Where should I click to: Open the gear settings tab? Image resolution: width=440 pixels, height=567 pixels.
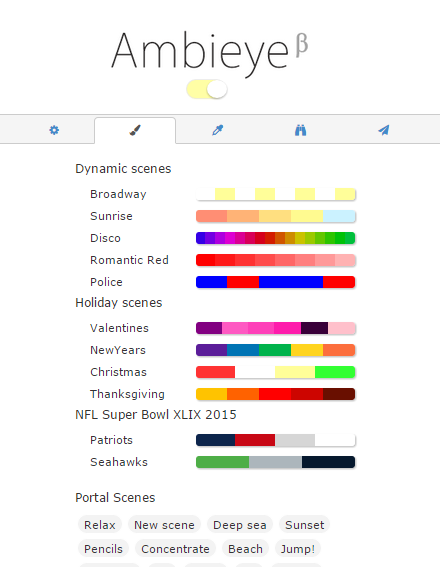pyautogui.click(x=54, y=130)
